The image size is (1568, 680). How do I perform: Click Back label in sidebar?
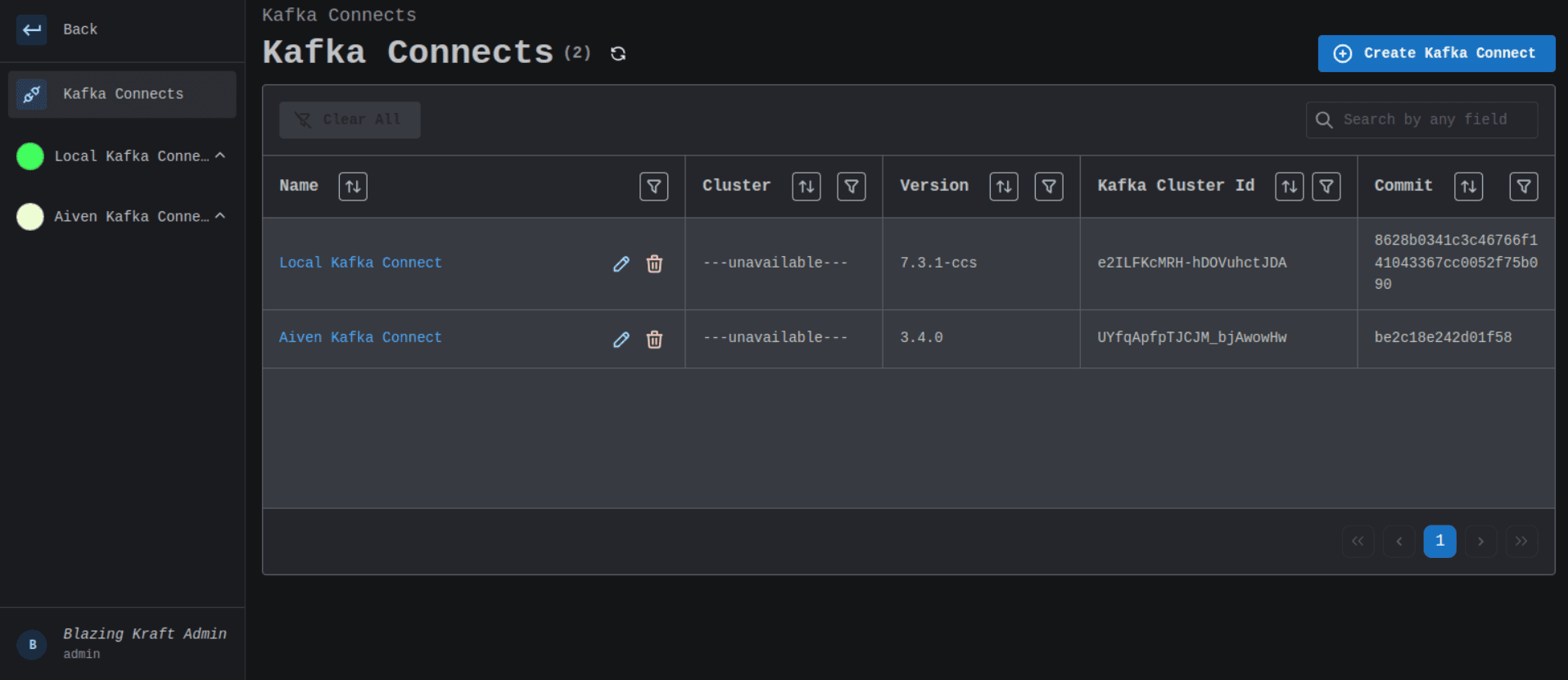(x=80, y=29)
